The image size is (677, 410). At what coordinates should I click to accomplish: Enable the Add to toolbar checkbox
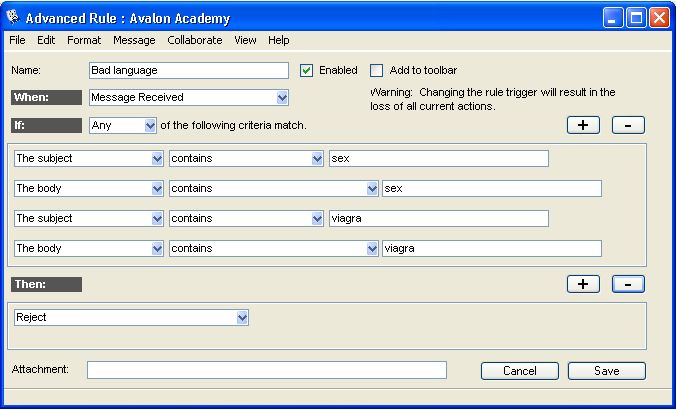coord(377,71)
